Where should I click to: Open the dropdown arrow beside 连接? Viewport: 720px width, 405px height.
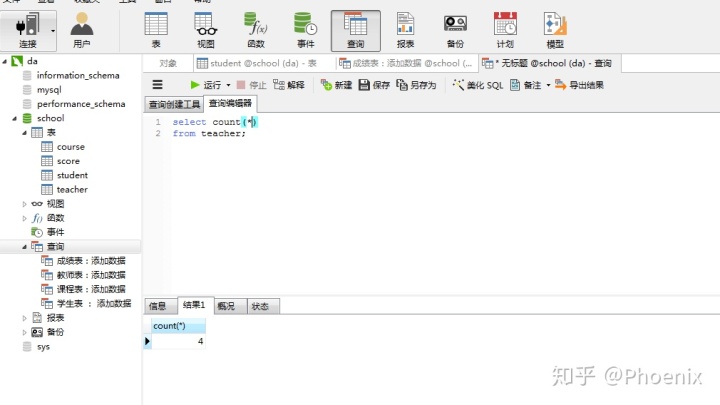click(x=53, y=31)
